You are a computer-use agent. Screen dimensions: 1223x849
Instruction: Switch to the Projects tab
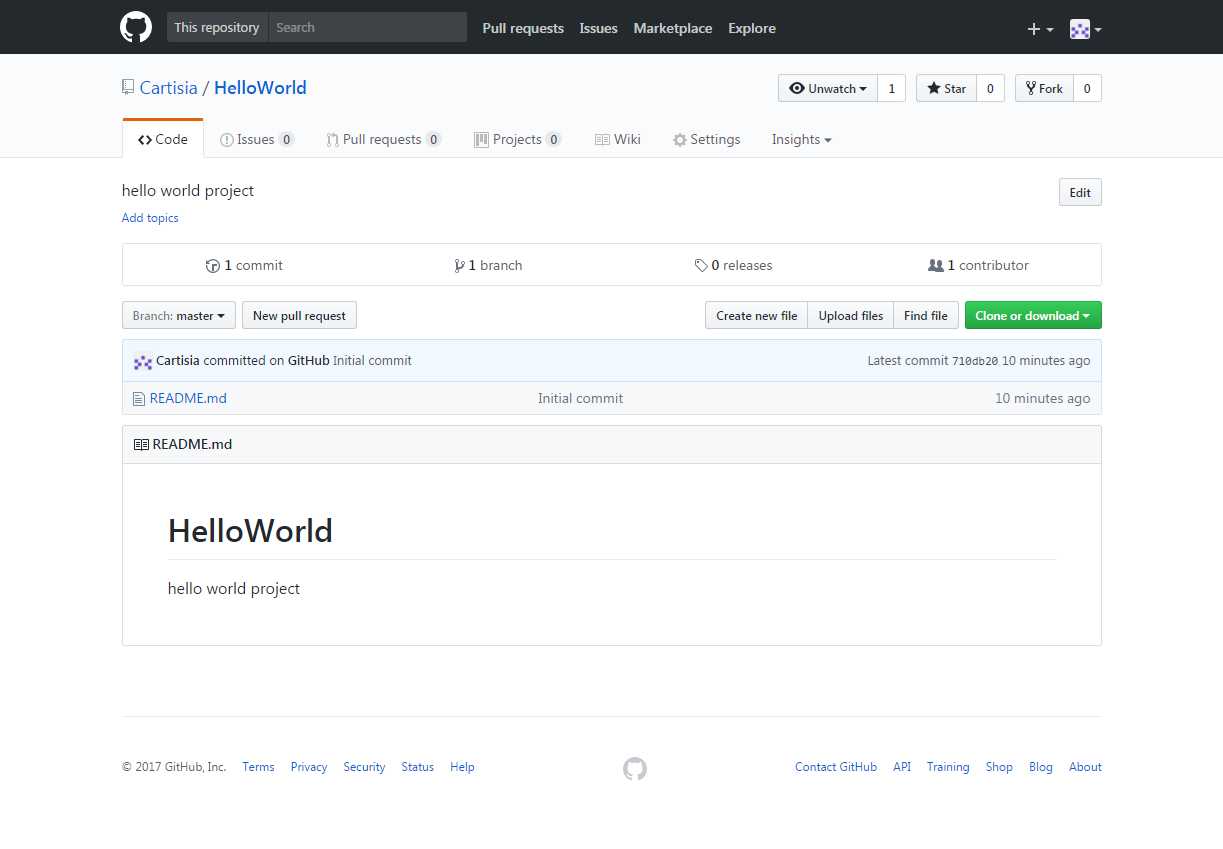(518, 139)
